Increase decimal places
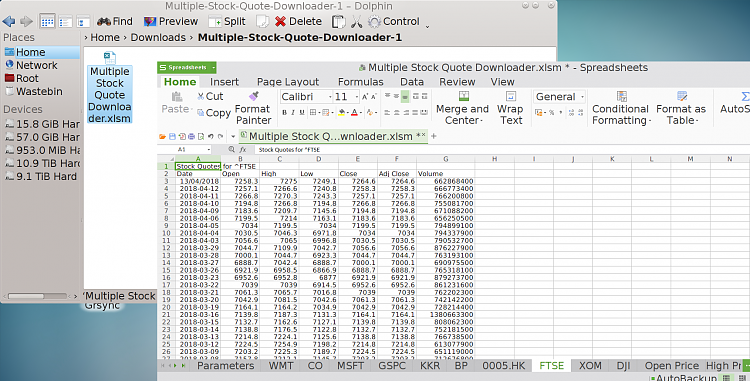The height and width of the screenshot is (381, 750). coord(571,113)
